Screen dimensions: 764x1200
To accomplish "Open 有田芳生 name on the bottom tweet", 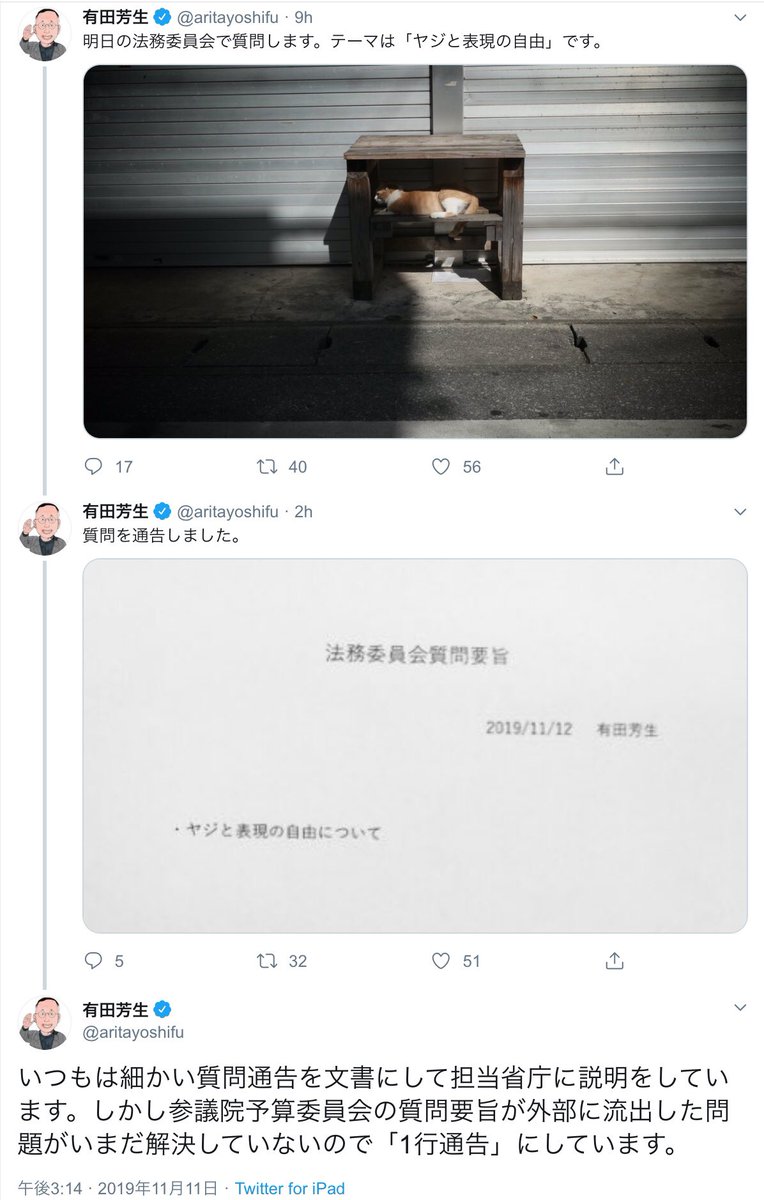I will pos(115,1007).
